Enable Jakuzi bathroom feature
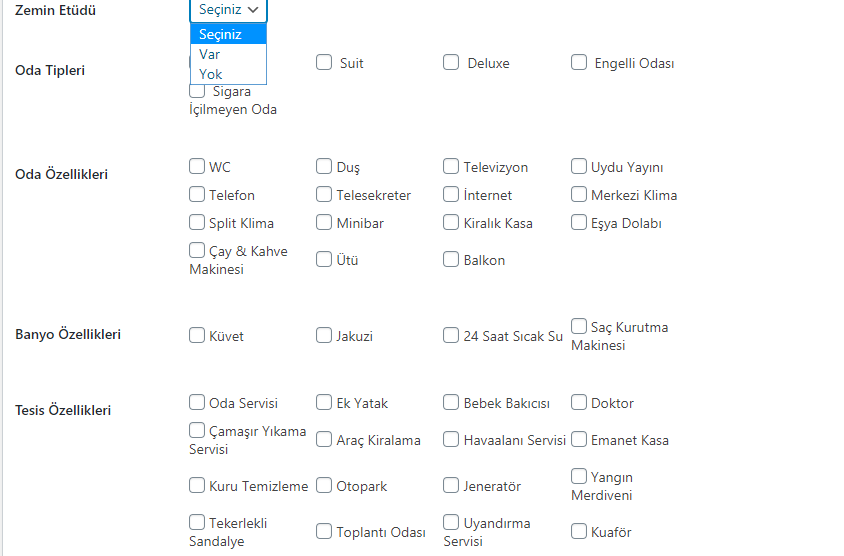844x556 pixels. 324,335
